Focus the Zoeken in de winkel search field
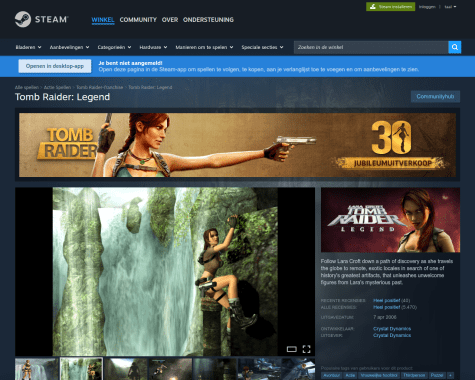The image size is (475, 380). (x=371, y=47)
